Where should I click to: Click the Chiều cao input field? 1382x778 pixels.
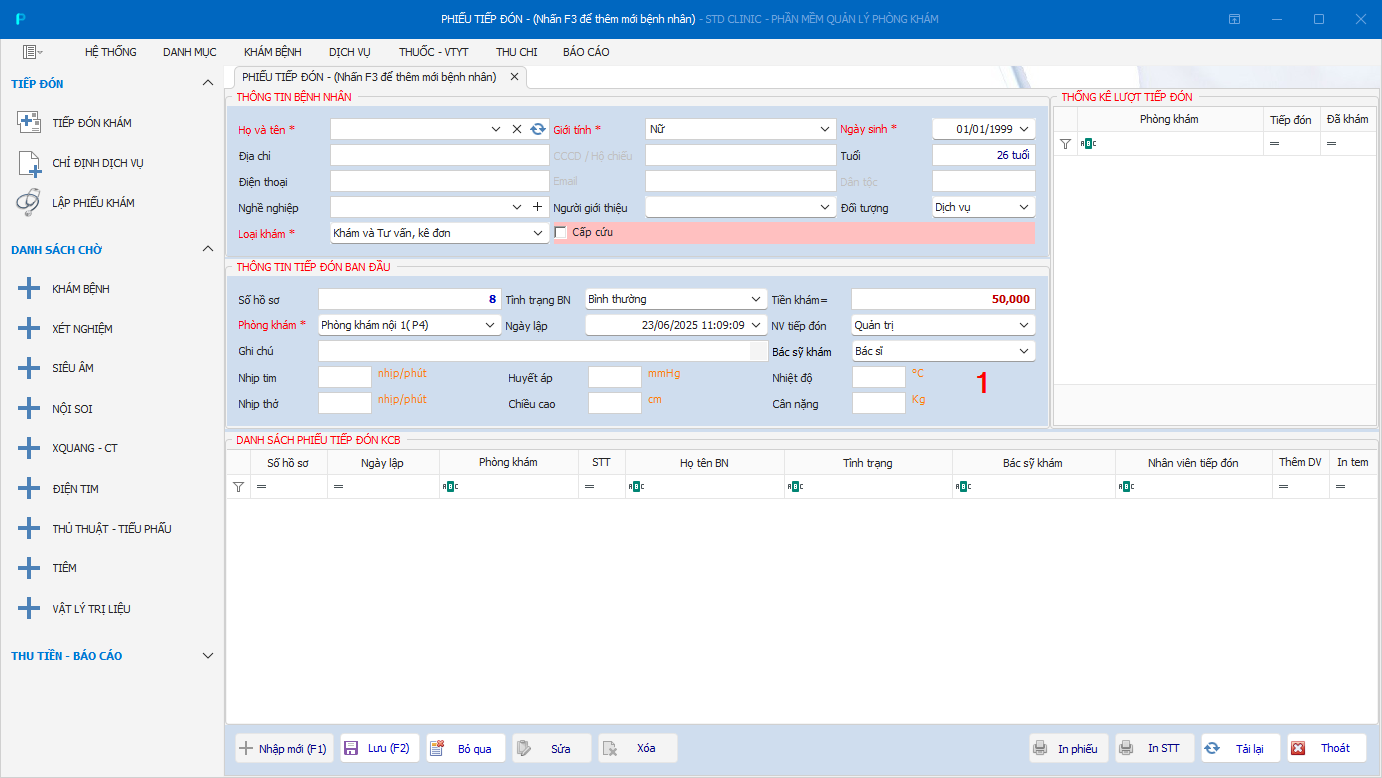point(615,403)
